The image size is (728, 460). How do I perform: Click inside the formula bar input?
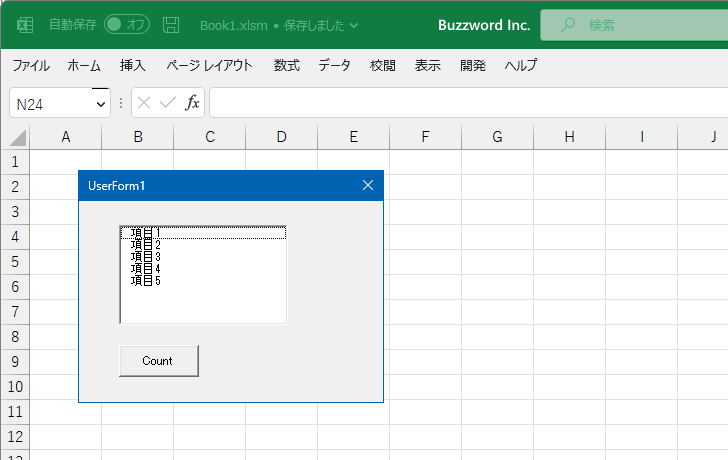tap(460, 103)
